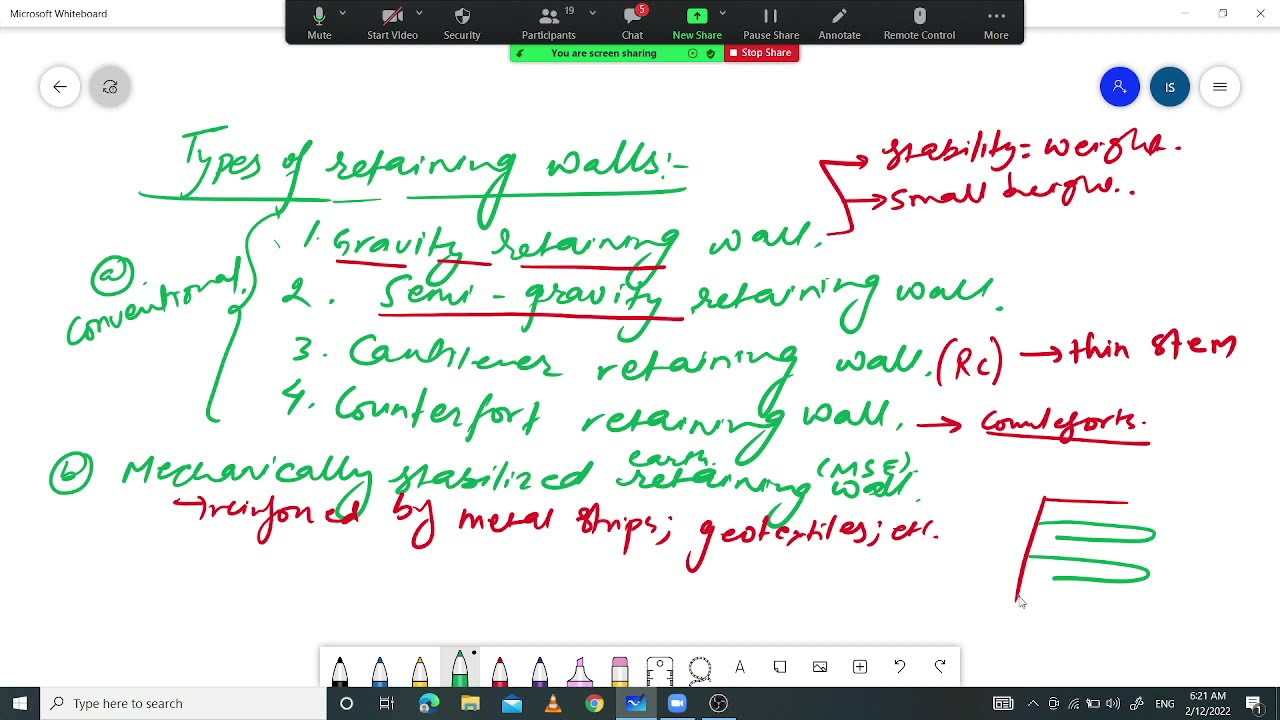Open the Wi-Fi network tray icon
The width and height of the screenshot is (1280, 720).
pos(1073,703)
